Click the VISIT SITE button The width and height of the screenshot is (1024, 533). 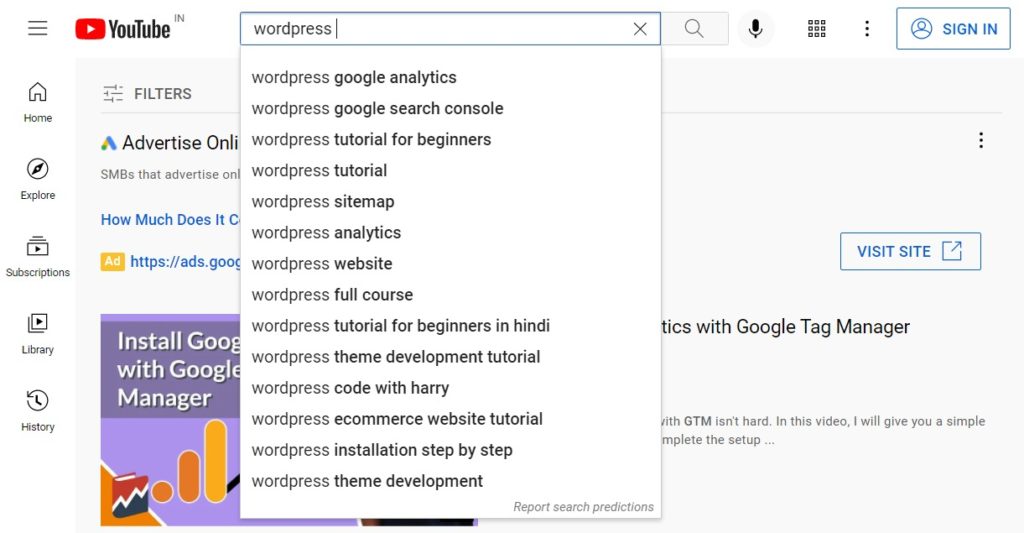pos(910,251)
